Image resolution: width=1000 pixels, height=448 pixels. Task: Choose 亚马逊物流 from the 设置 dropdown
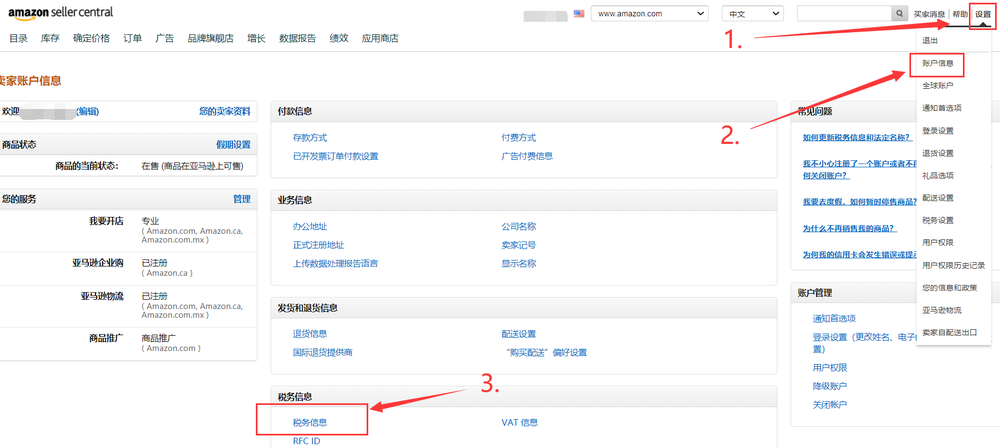(x=942, y=310)
